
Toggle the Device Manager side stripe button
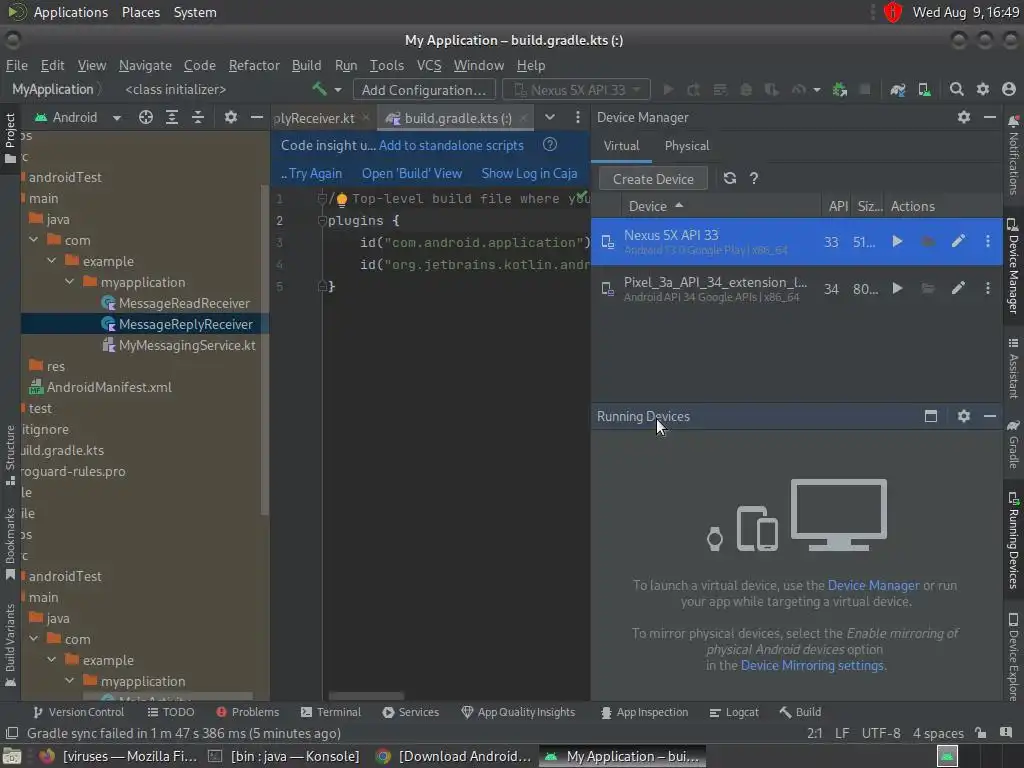(1014, 265)
